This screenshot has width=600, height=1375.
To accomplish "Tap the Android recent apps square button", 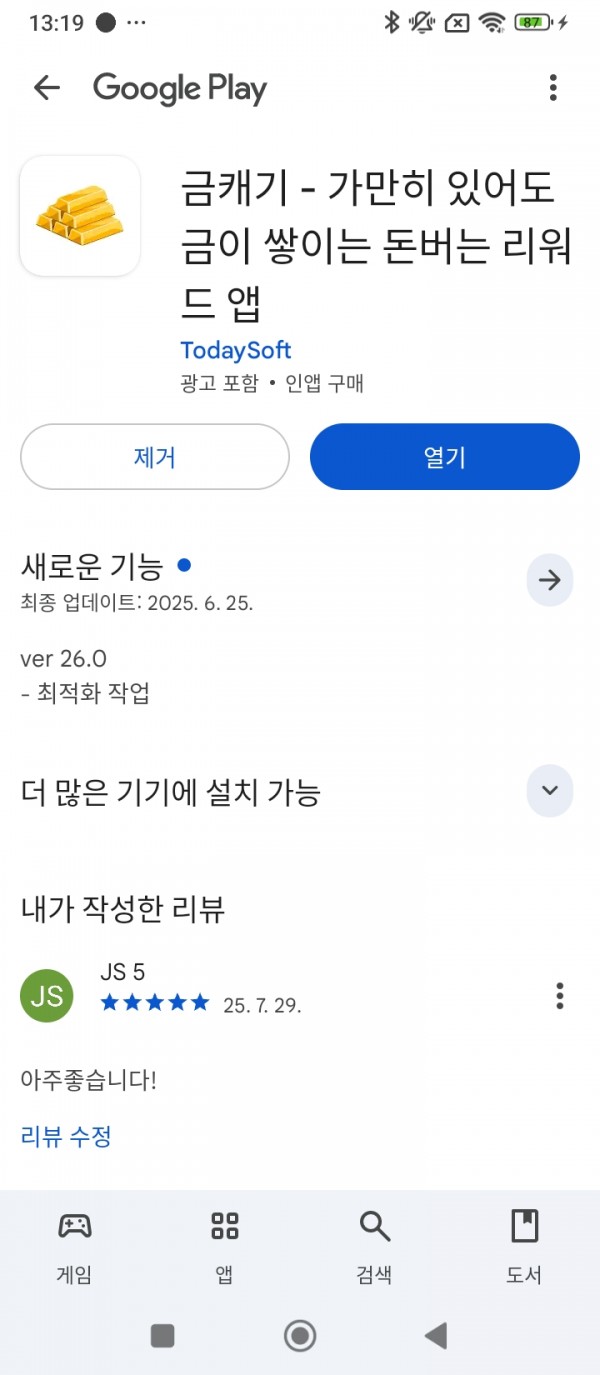I will [162, 1335].
